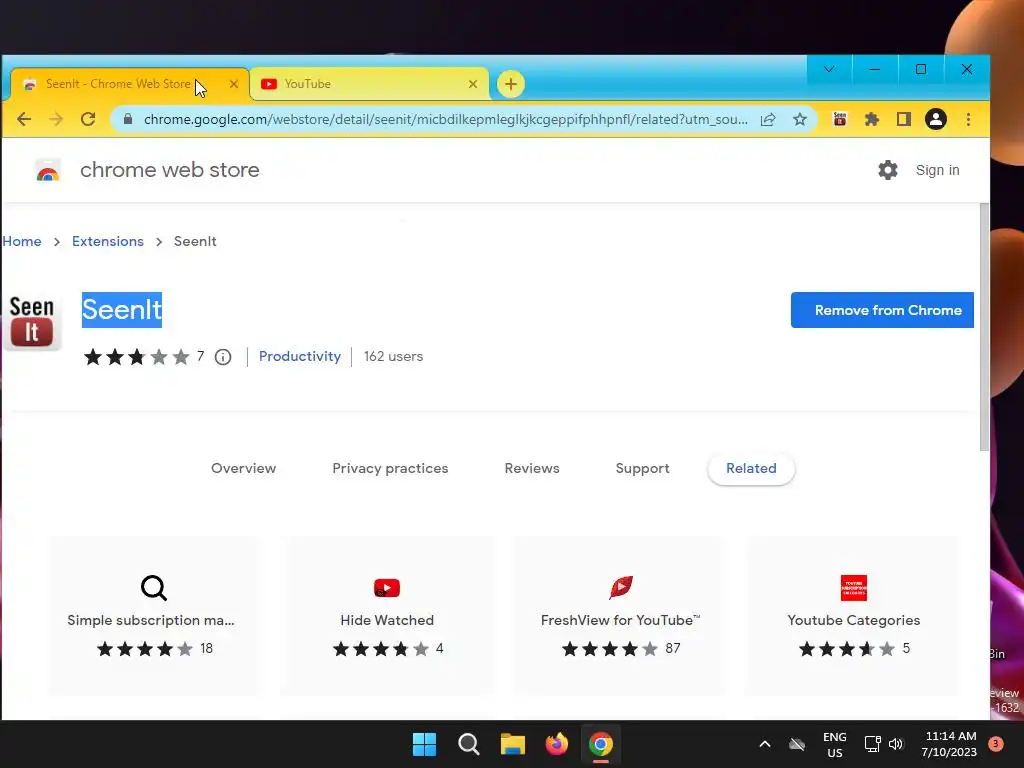Click the Chrome Web Store rainbow logo
This screenshot has height=768, width=1024.
pyautogui.click(x=48, y=170)
